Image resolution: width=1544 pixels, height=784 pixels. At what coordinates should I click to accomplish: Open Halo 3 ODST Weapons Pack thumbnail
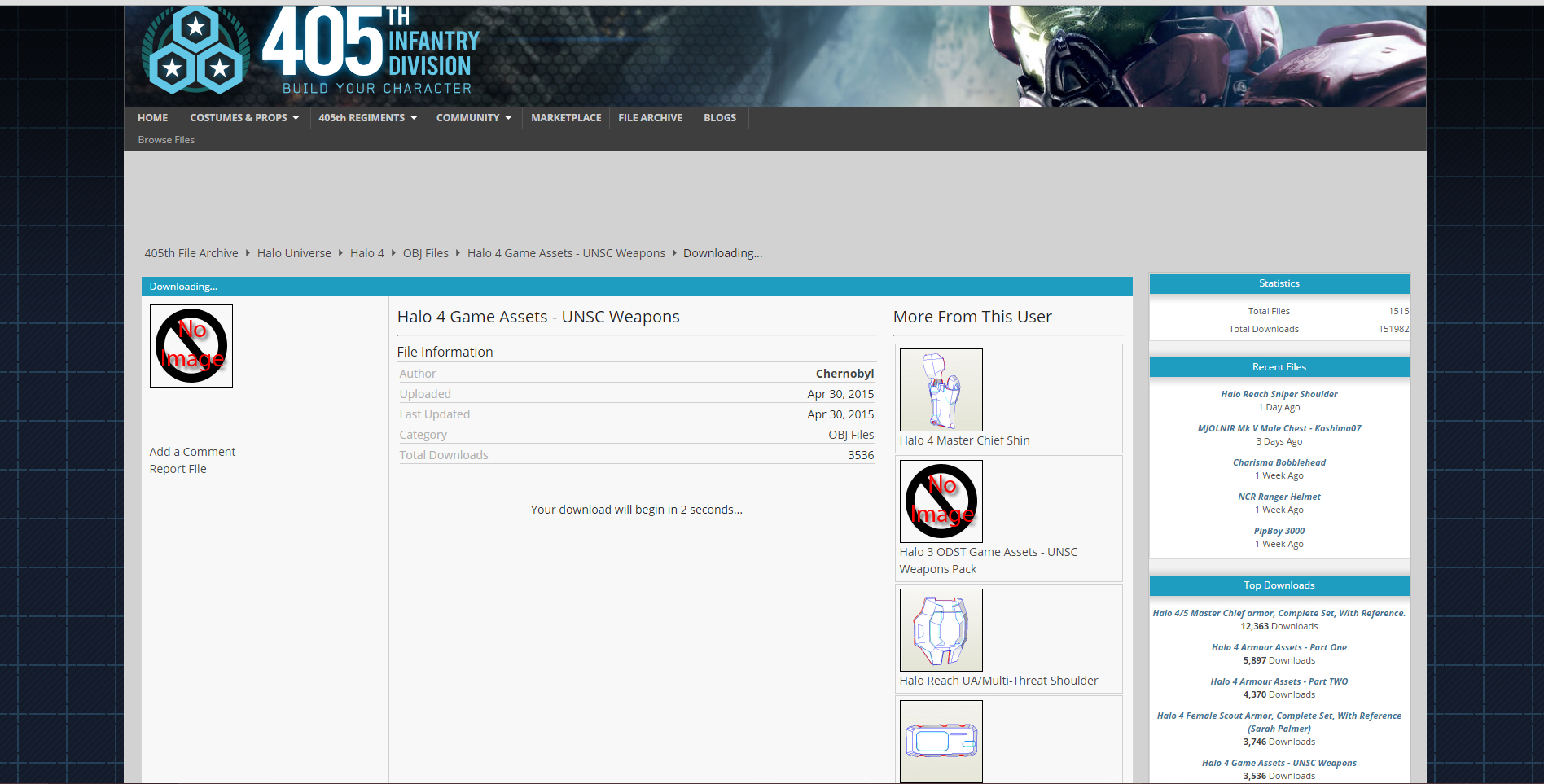[x=941, y=501]
